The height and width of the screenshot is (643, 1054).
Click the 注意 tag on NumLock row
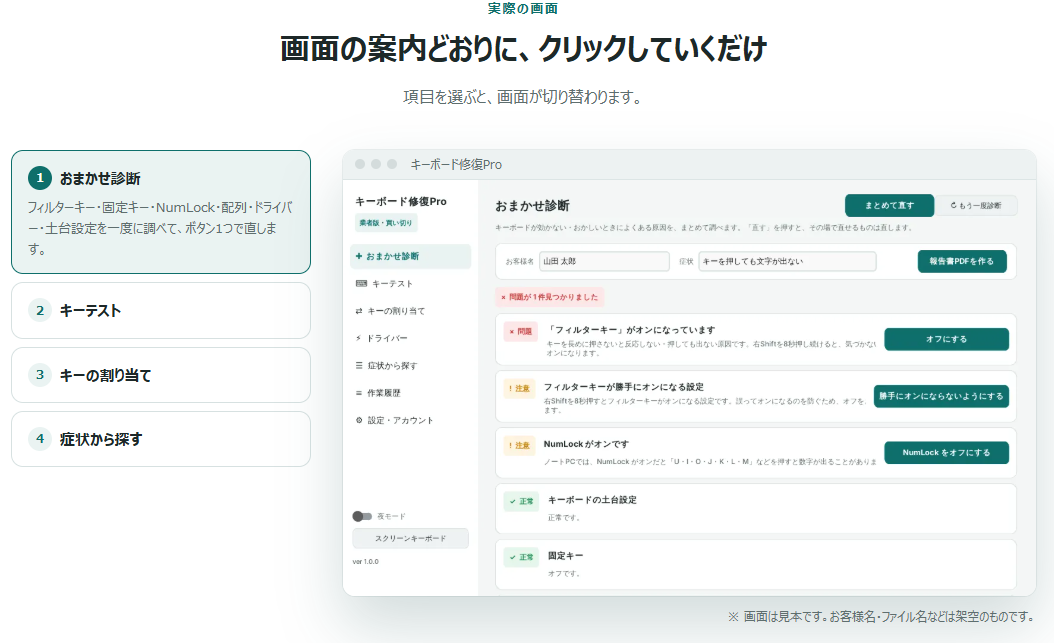click(519, 445)
